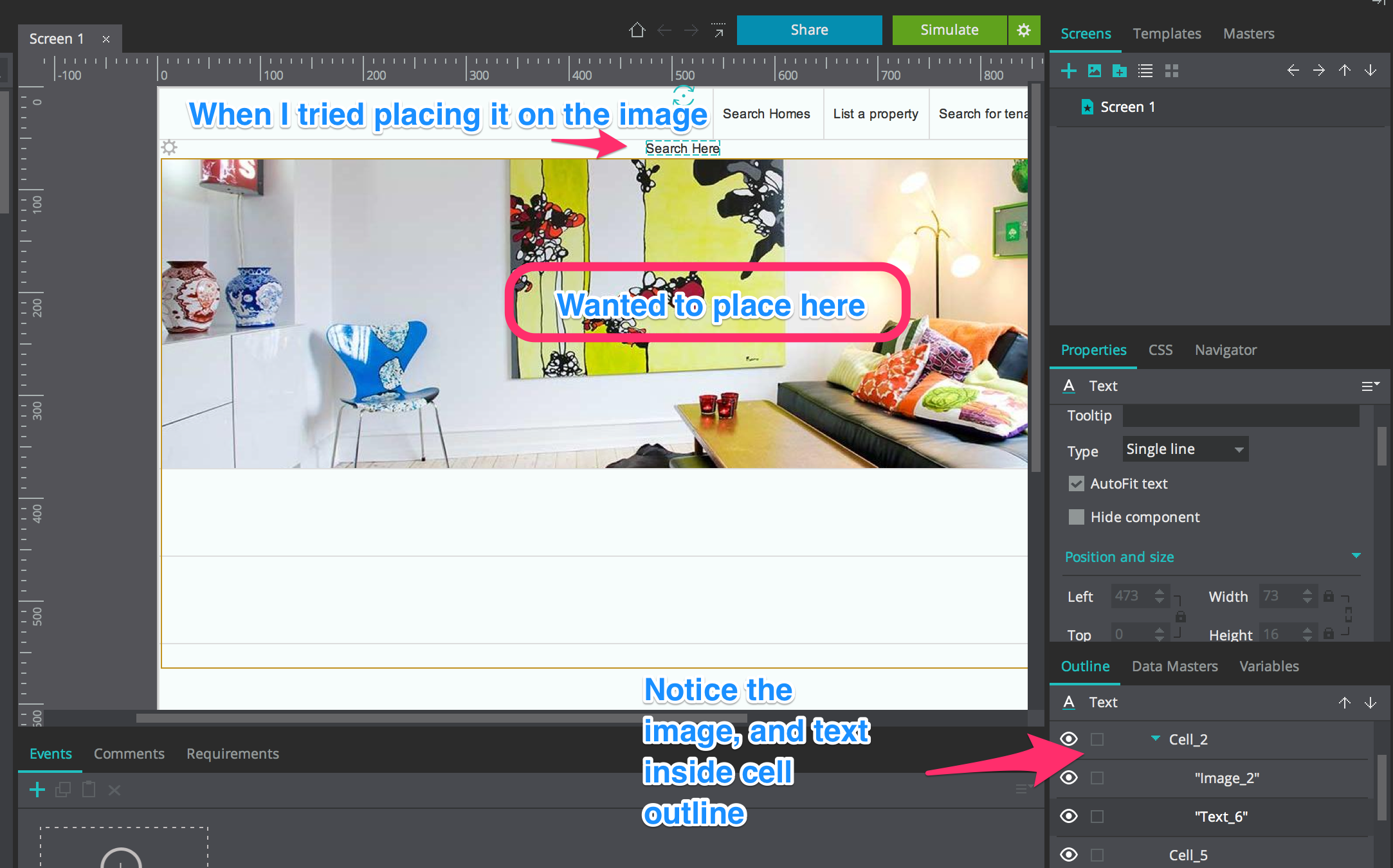Add a new screen with plus icon

(x=1068, y=71)
